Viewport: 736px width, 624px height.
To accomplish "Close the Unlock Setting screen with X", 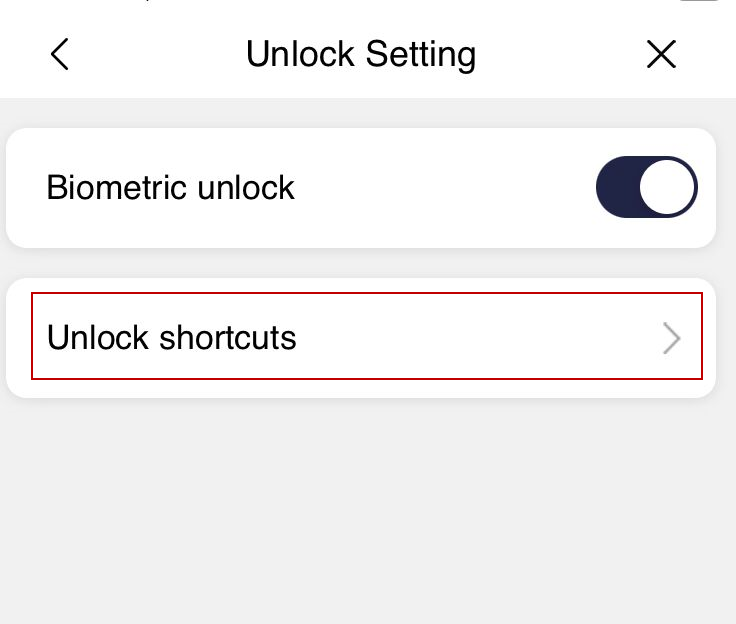I will click(x=661, y=54).
